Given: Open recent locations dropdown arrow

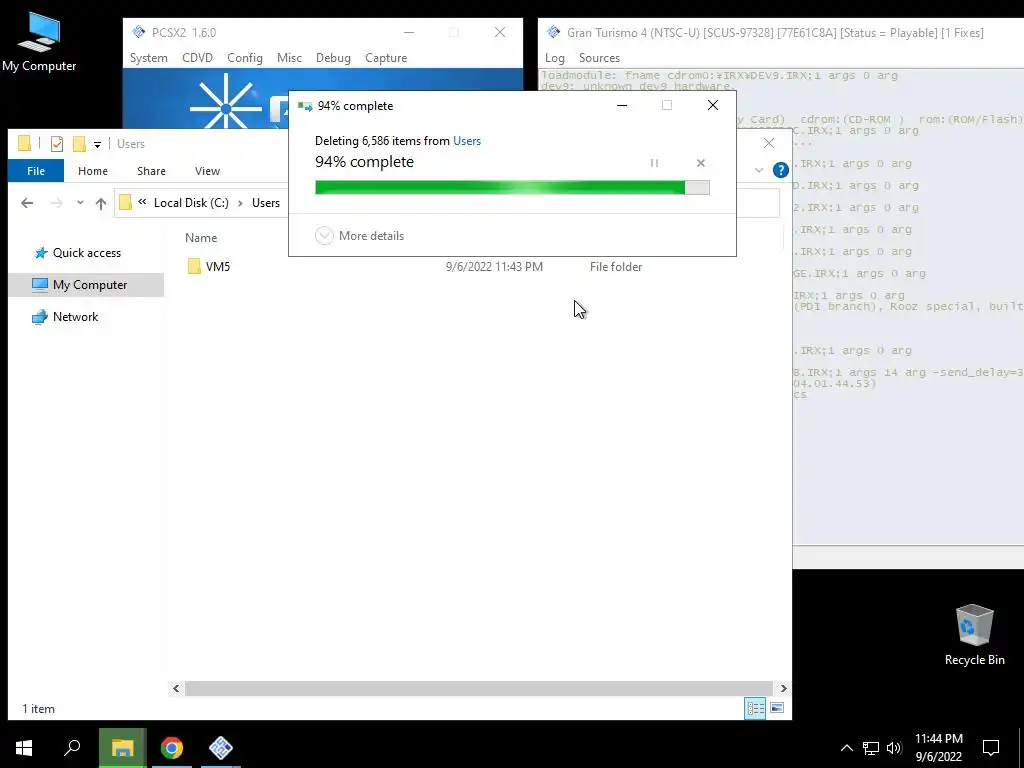Looking at the screenshot, I should coord(80,203).
